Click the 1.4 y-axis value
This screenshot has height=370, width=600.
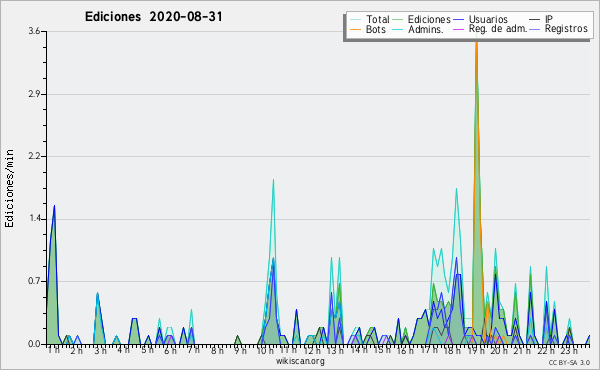(34, 219)
